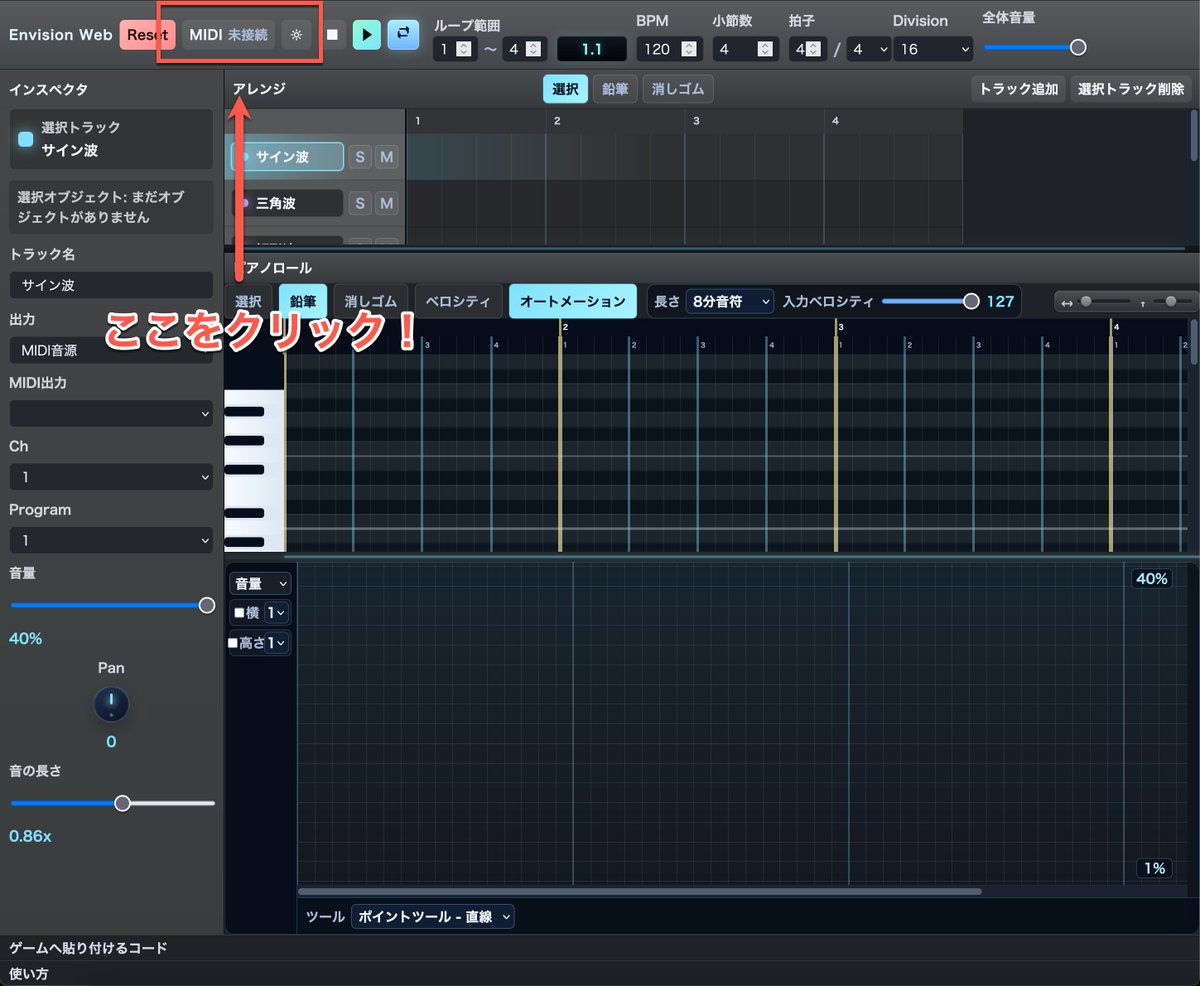Image resolution: width=1200 pixels, height=986 pixels.
Task: Click the 1.1 position display
Action: coord(592,48)
